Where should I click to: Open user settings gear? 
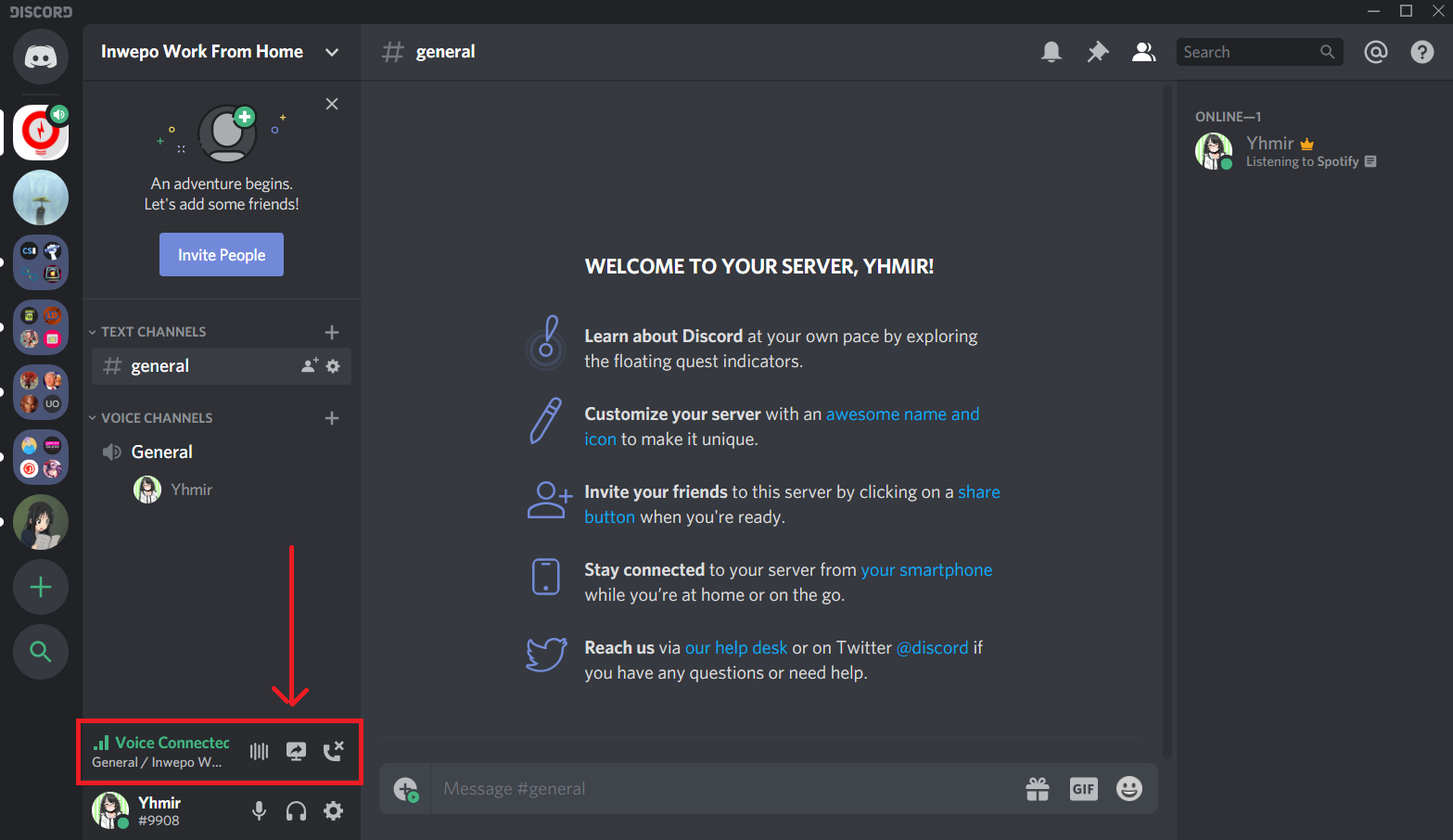pyautogui.click(x=333, y=811)
